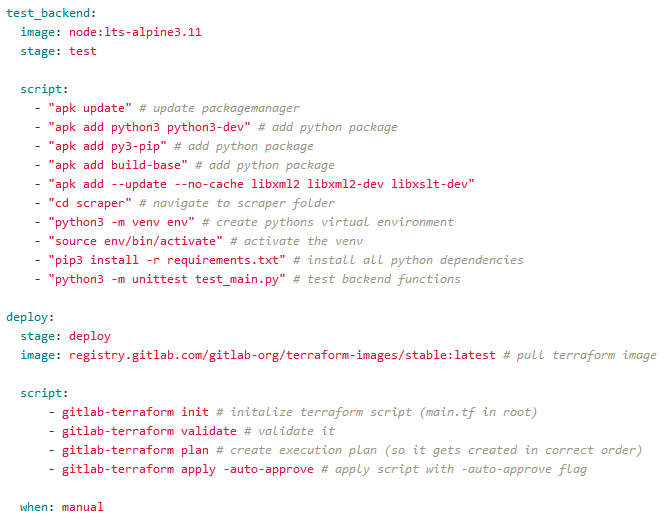Click the "when: manual" line

61,507
